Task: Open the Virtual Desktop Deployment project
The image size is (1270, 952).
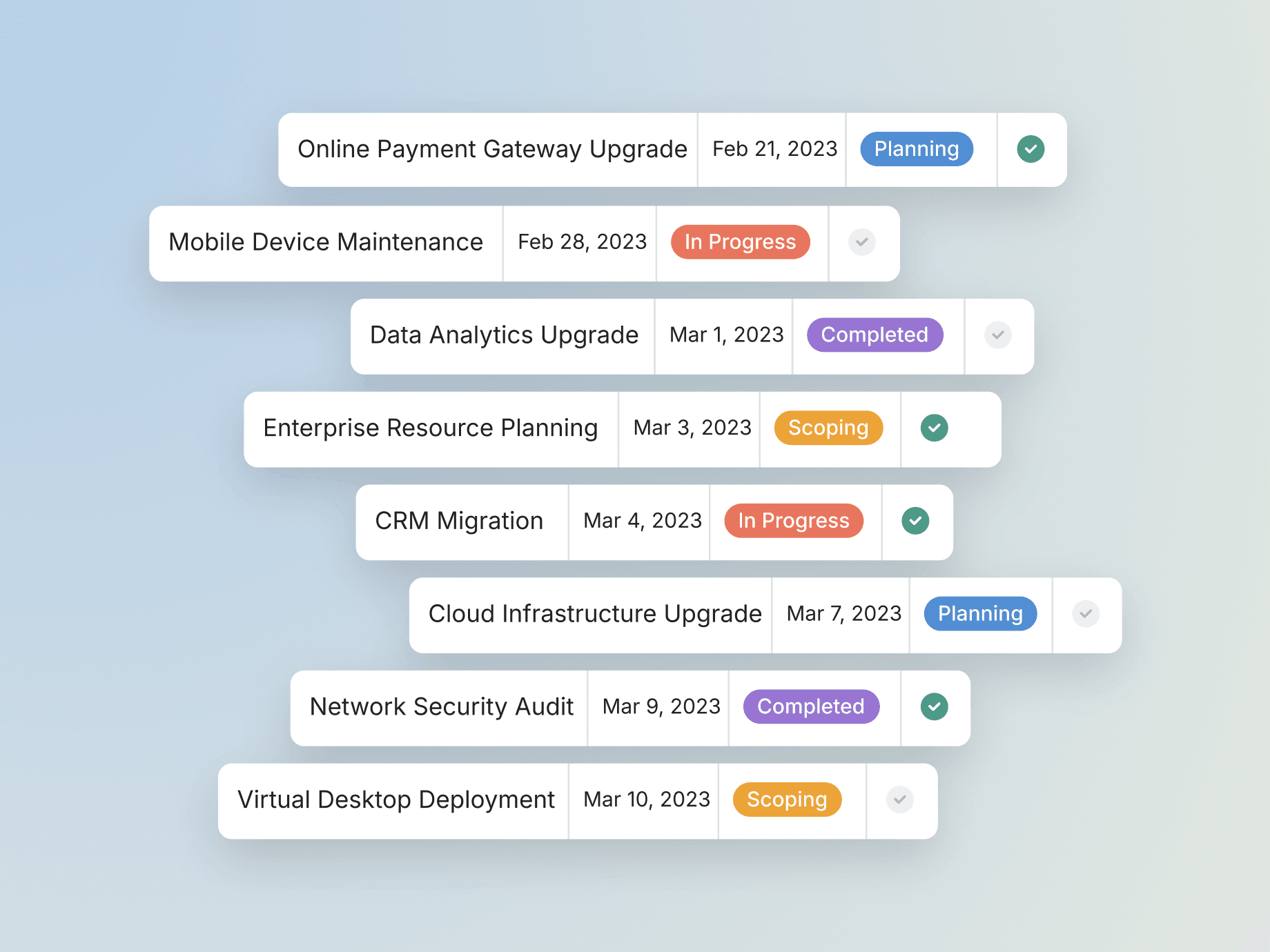Action: 396,800
